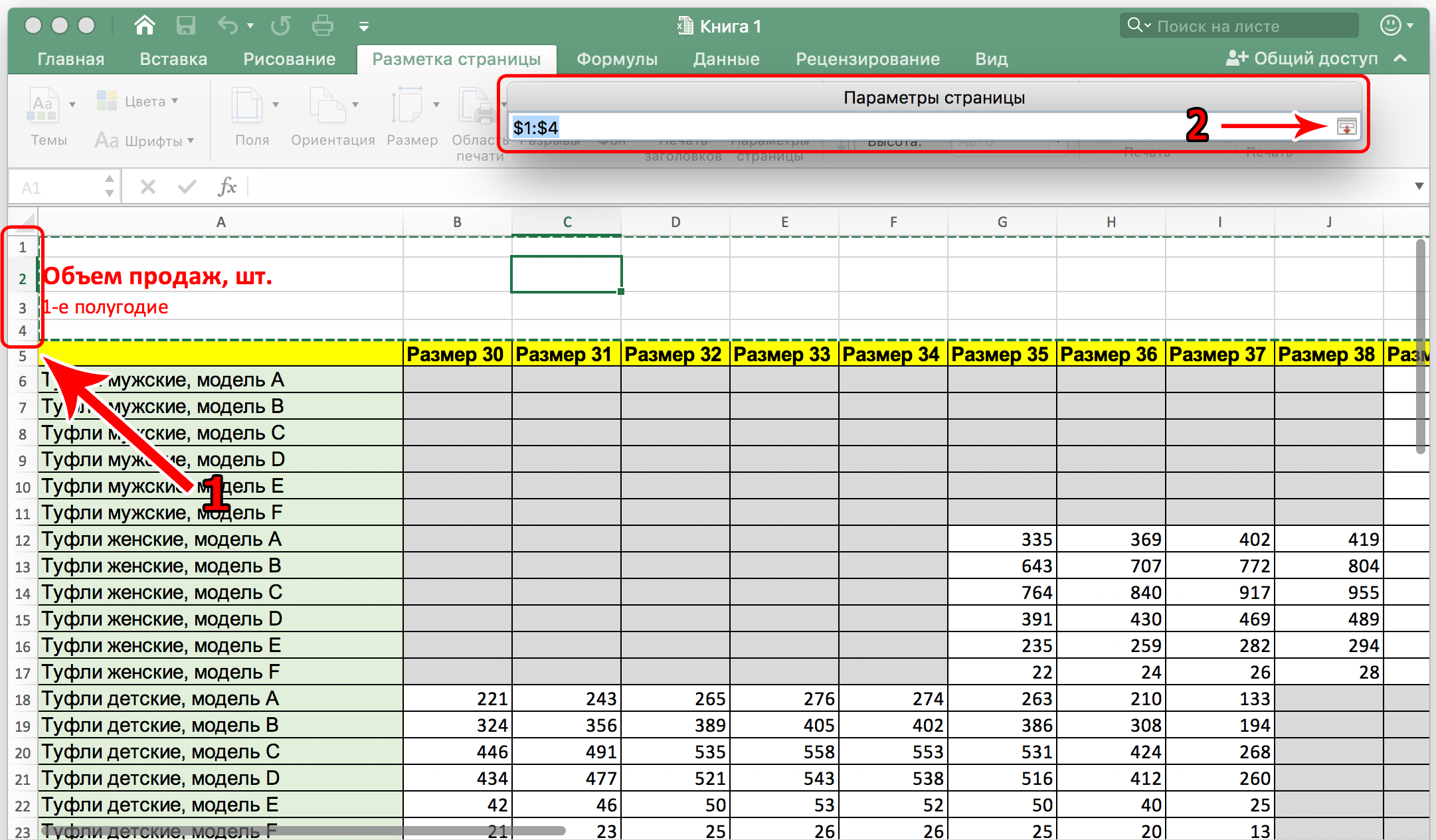1436x840 pixels.
Task: Click the Excel document icon beside Книга 1
Action: [684, 26]
